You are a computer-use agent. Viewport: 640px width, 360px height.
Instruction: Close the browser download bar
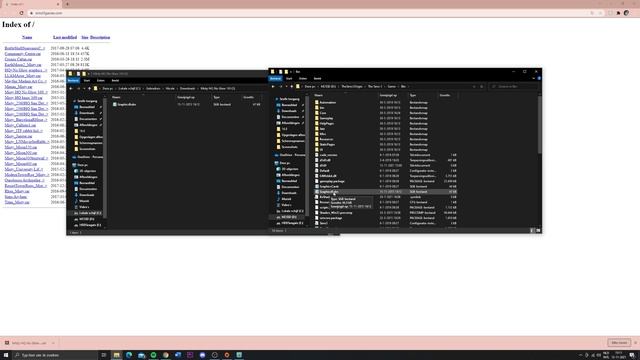coord(635,343)
